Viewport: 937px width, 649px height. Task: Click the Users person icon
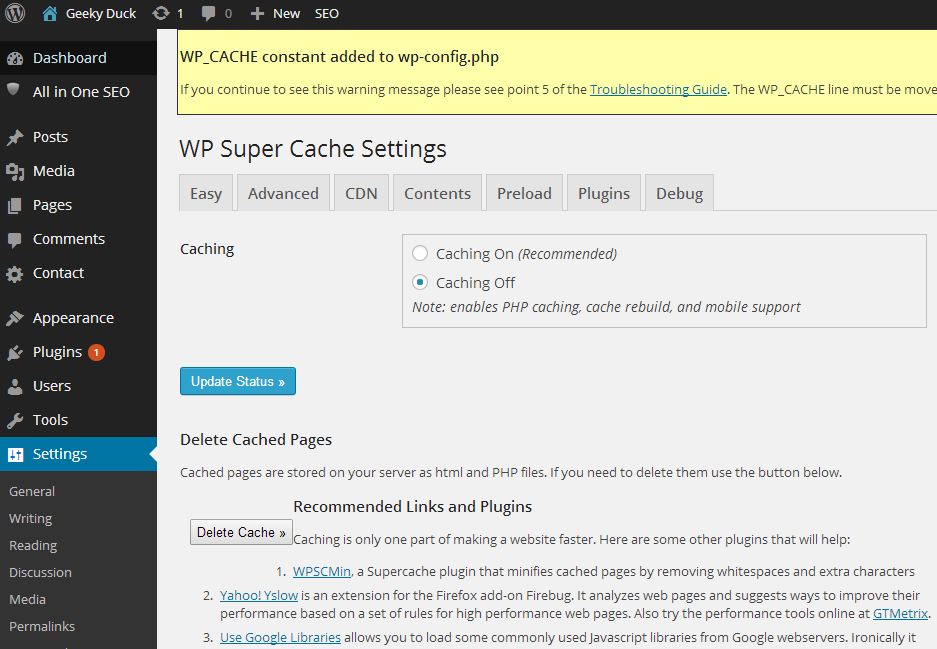pyautogui.click(x=15, y=387)
